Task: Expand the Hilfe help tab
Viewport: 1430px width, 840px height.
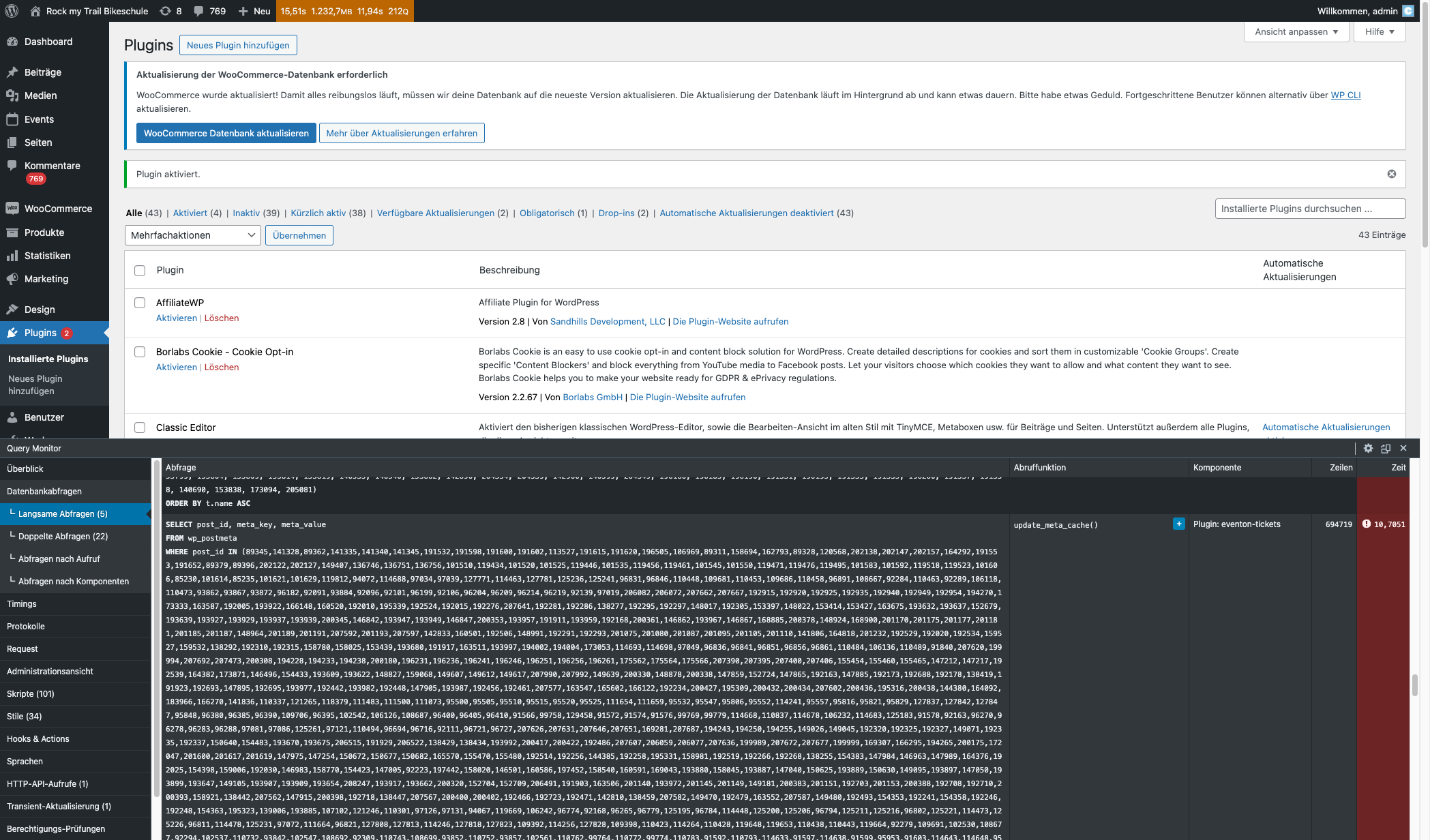Action: tap(1380, 32)
